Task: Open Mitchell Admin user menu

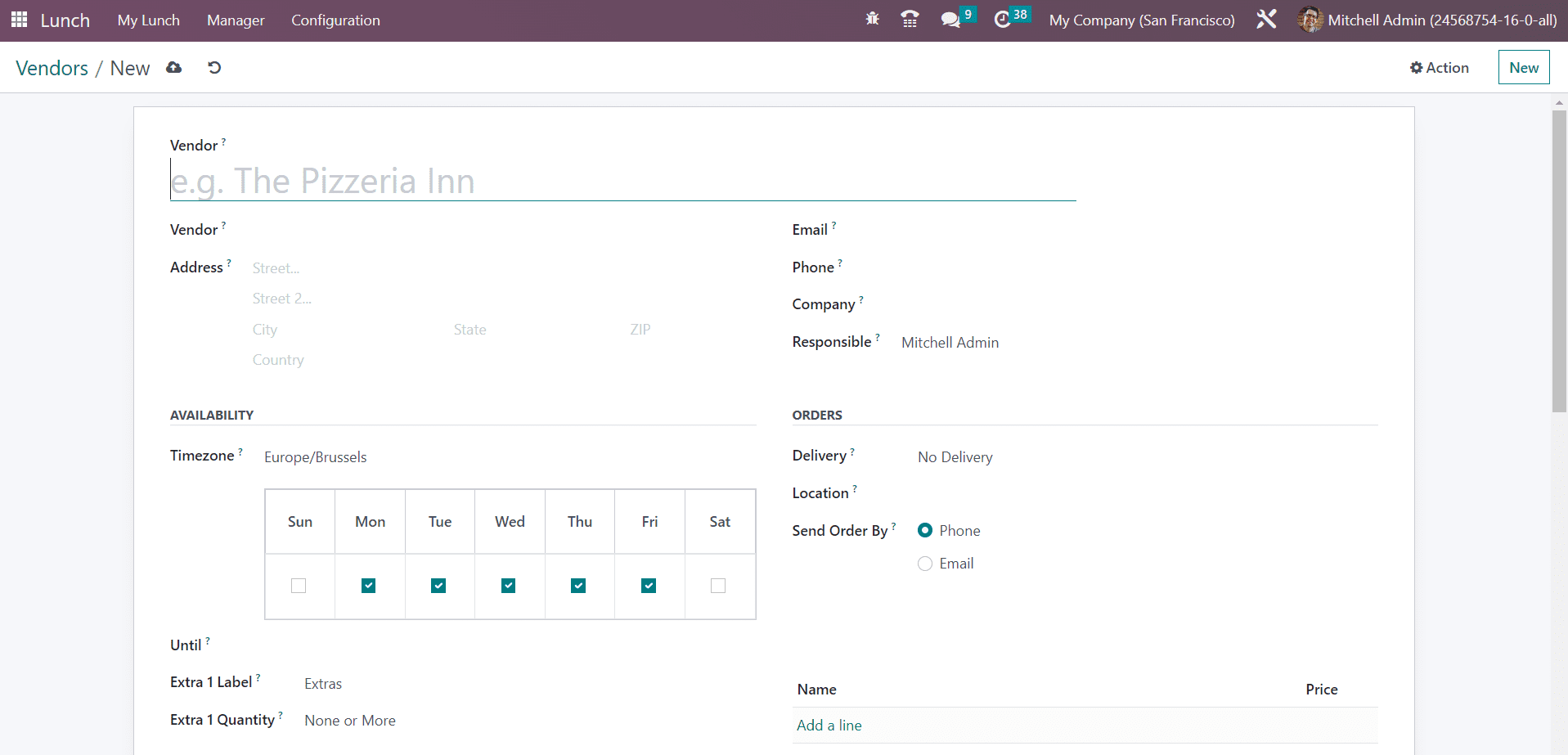Action: click(x=1427, y=20)
